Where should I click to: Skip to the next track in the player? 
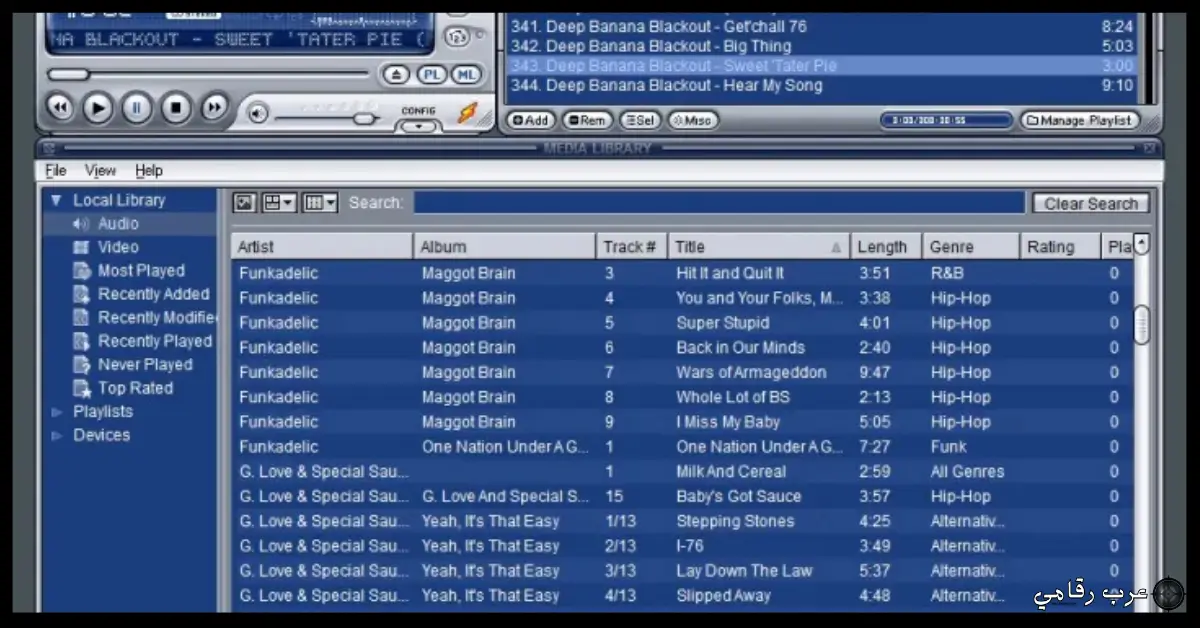pos(214,107)
